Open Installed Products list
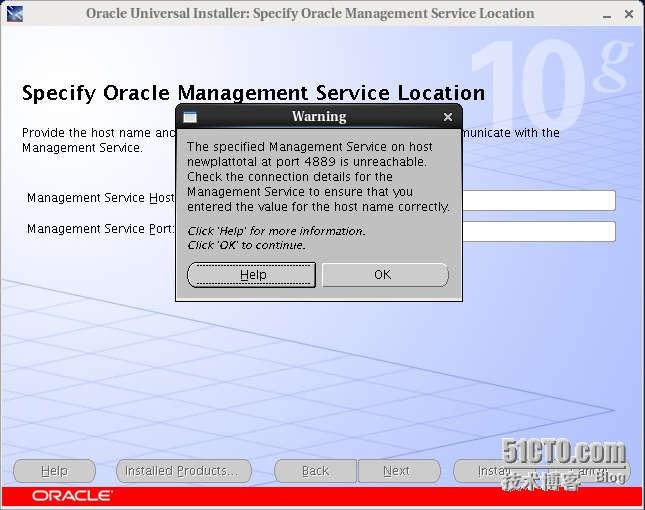Viewport: 645px width, 510px height. (183, 471)
